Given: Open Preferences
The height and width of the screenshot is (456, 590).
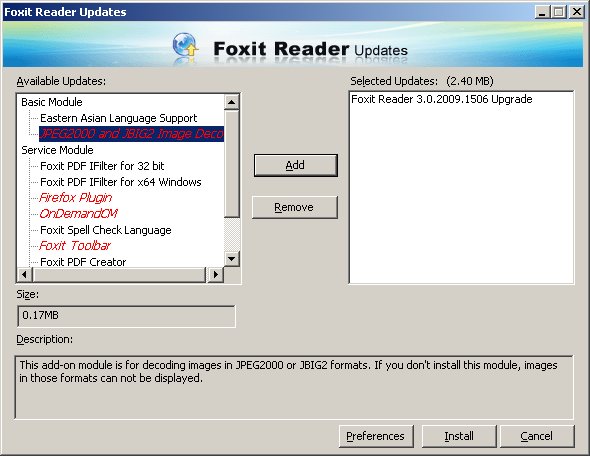Looking at the screenshot, I should click(x=376, y=436).
